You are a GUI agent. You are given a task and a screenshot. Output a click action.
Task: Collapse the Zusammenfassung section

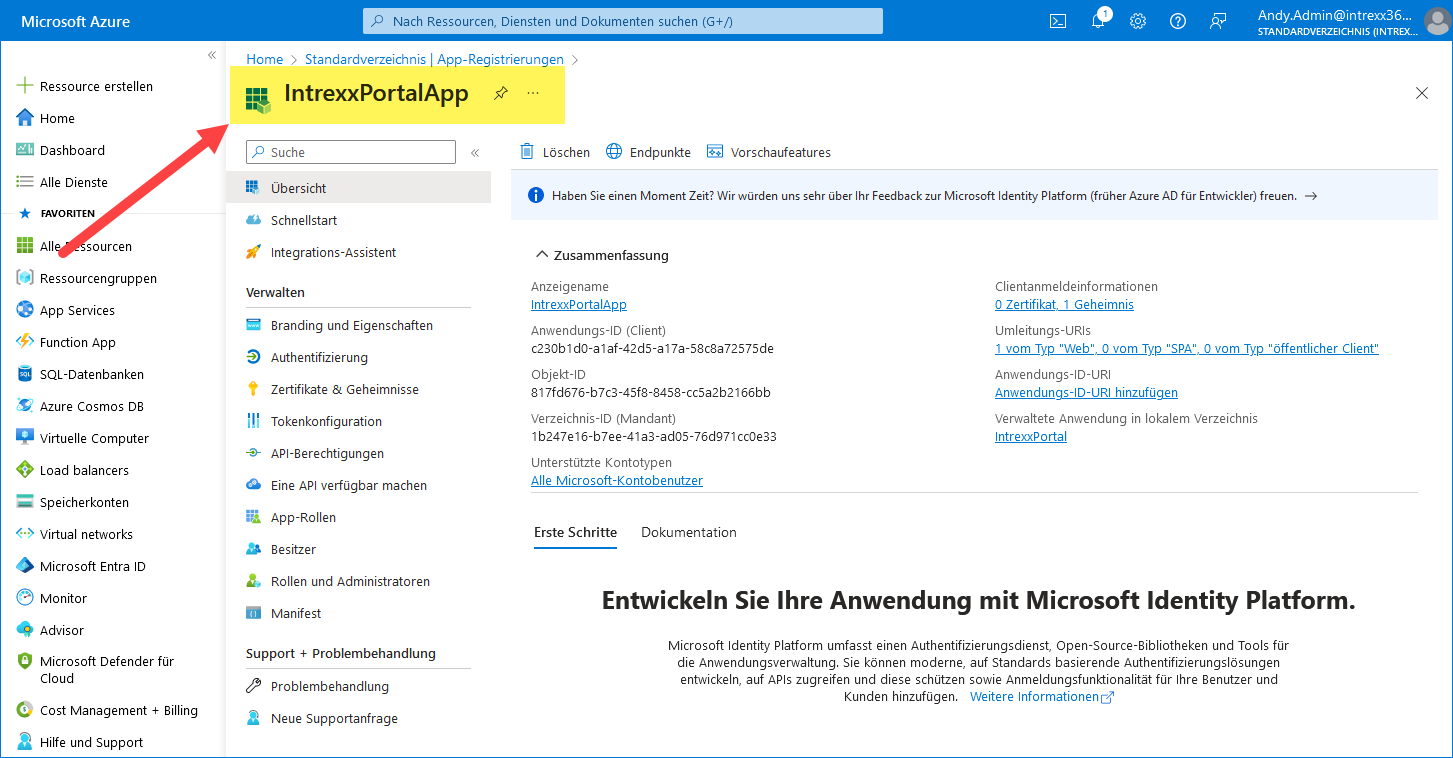click(542, 255)
